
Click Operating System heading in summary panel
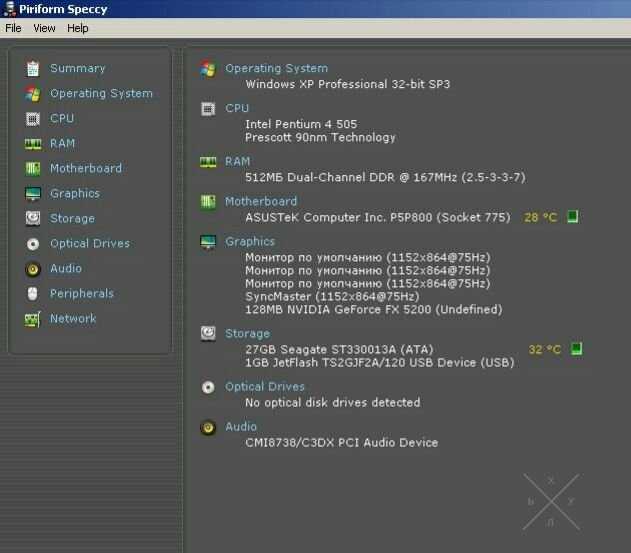(276, 68)
